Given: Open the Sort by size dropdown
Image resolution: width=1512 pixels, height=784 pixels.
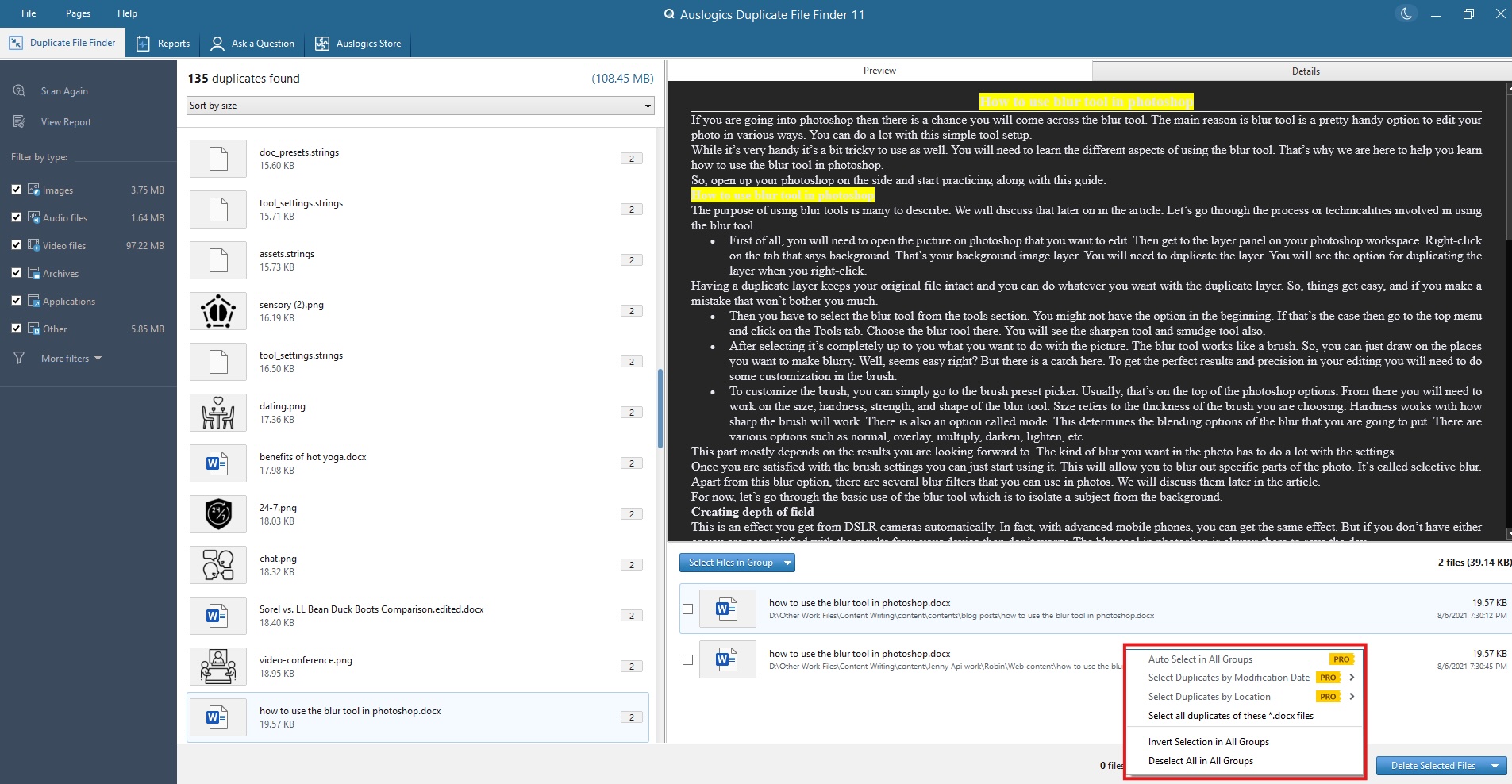Looking at the screenshot, I should 421,106.
